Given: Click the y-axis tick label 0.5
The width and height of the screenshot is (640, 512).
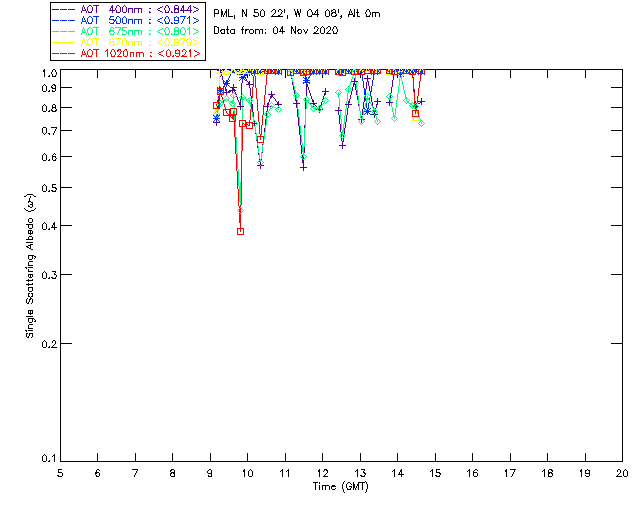Looking at the screenshot, I should pos(47,188).
